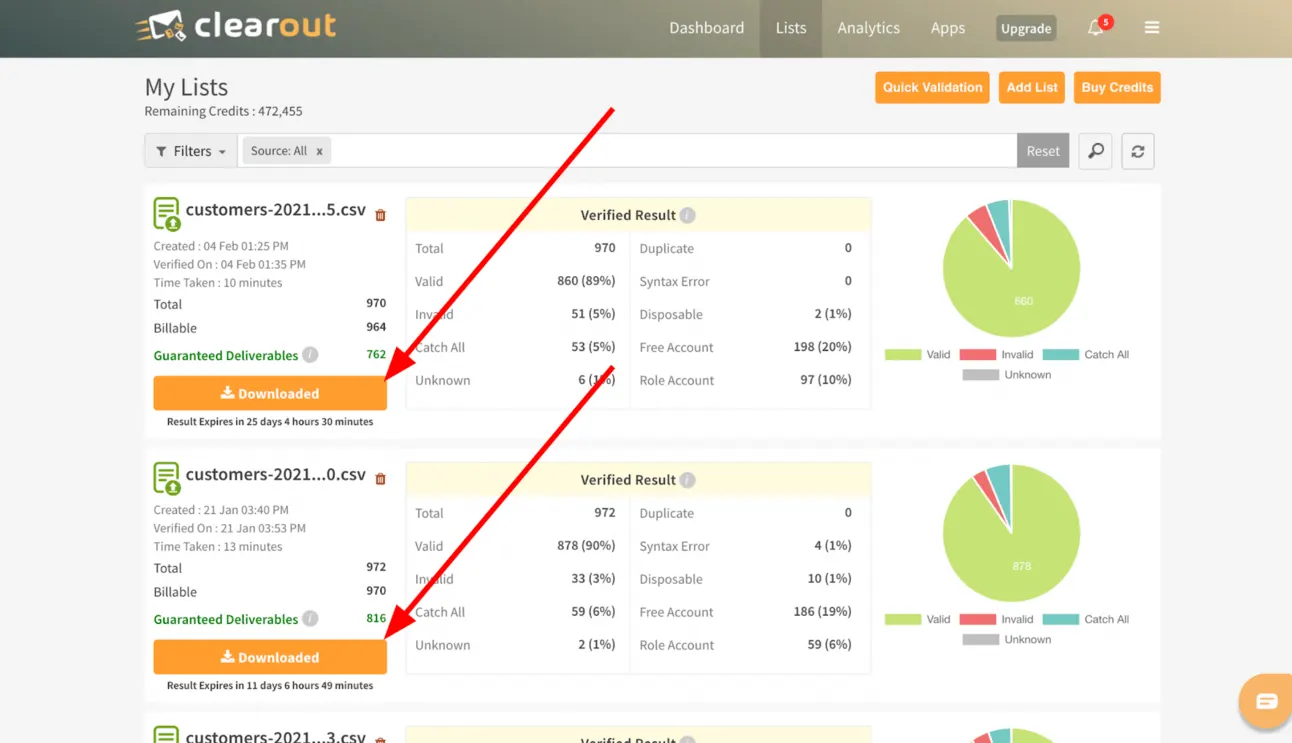Screen dimensions: 1292x743
Task: Switch to the Analytics tab
Action: click(869, 28)
